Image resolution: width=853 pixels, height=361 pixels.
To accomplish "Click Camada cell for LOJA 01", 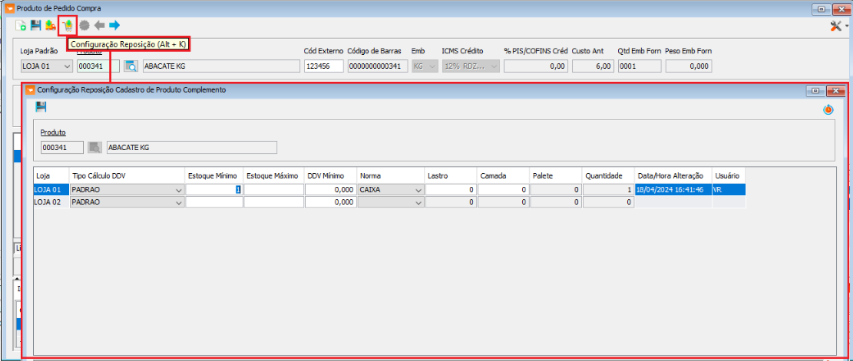I will tap(503, 190).
